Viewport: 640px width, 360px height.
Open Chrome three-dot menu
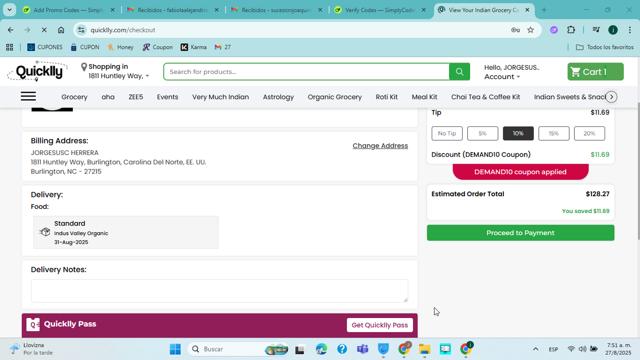(x=630, y=30)
